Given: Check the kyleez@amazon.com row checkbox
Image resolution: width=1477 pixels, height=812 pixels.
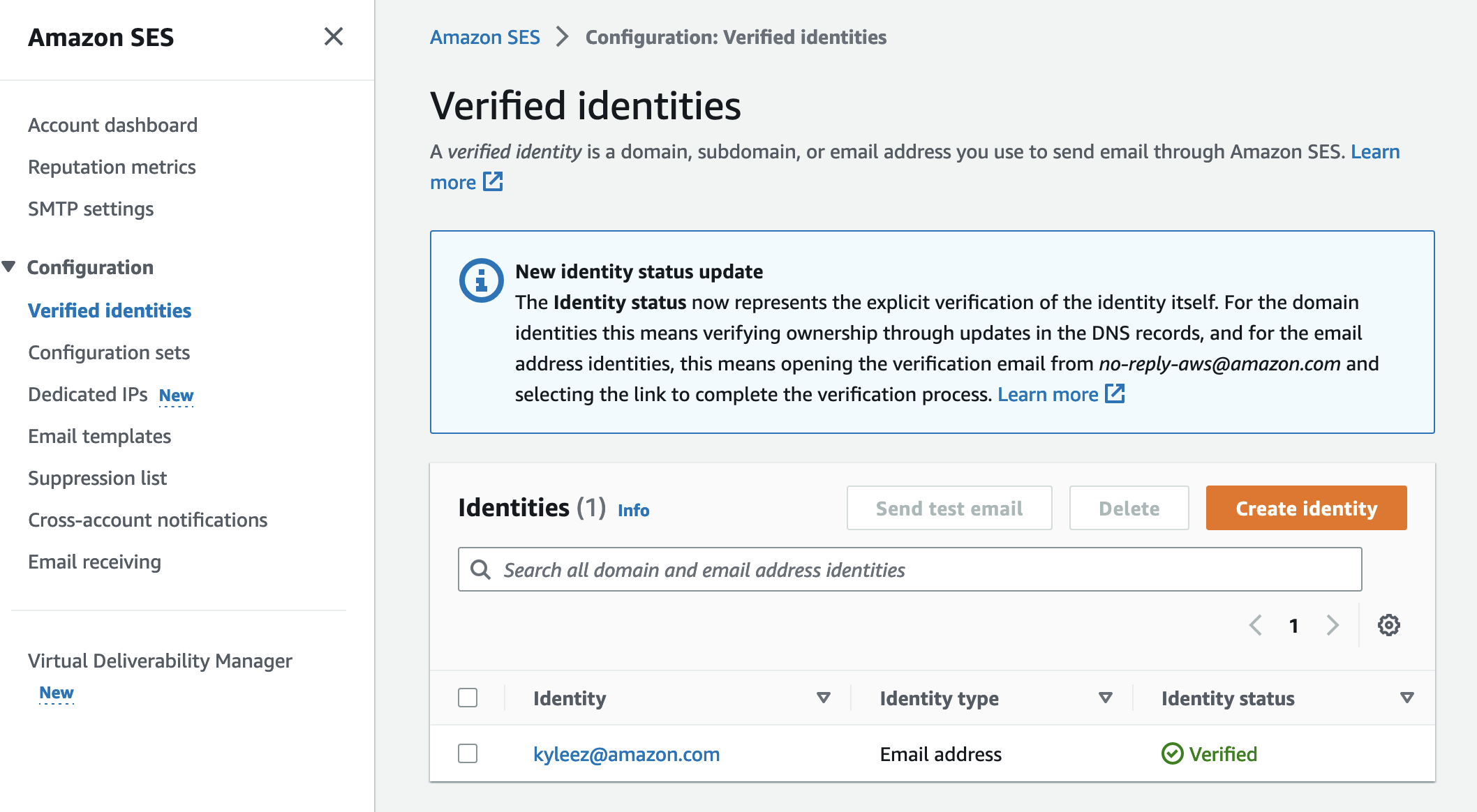Looking at the screenshot, I should 468,753.
